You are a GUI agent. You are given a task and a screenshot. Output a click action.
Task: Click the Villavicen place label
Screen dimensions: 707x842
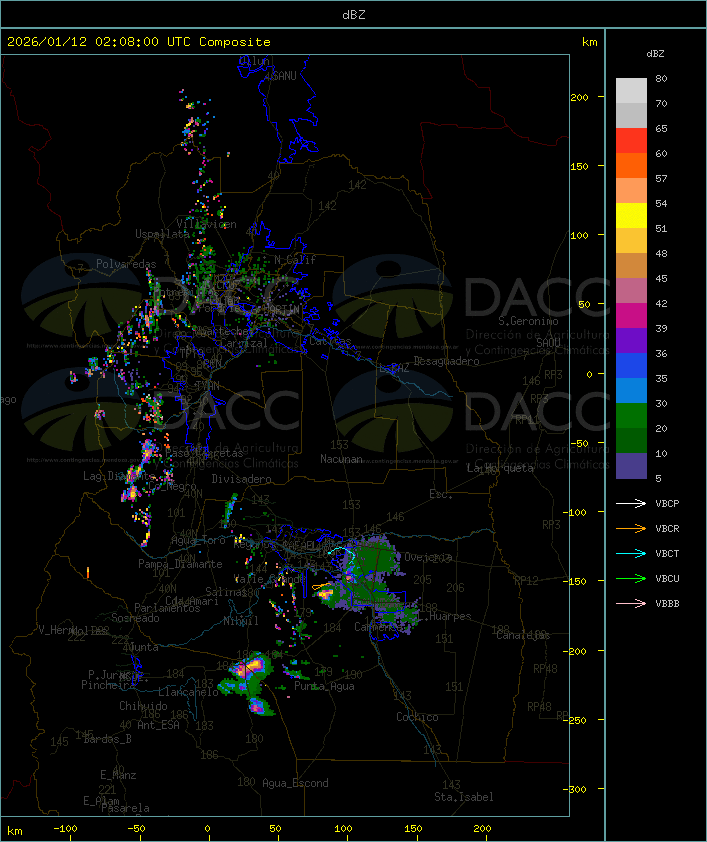[206, 224]
